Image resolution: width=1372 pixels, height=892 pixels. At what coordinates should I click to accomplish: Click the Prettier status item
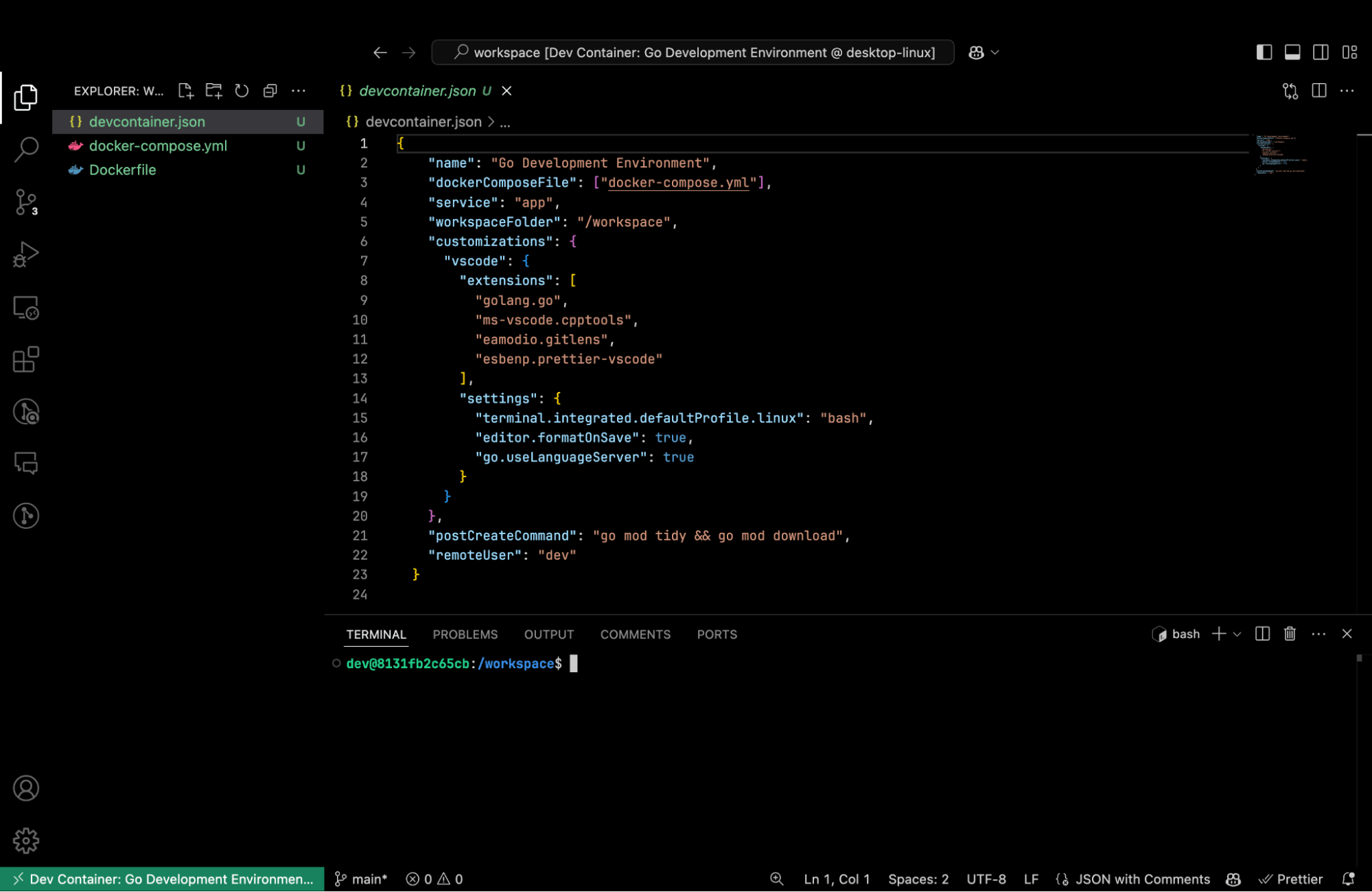[1290, 880]
